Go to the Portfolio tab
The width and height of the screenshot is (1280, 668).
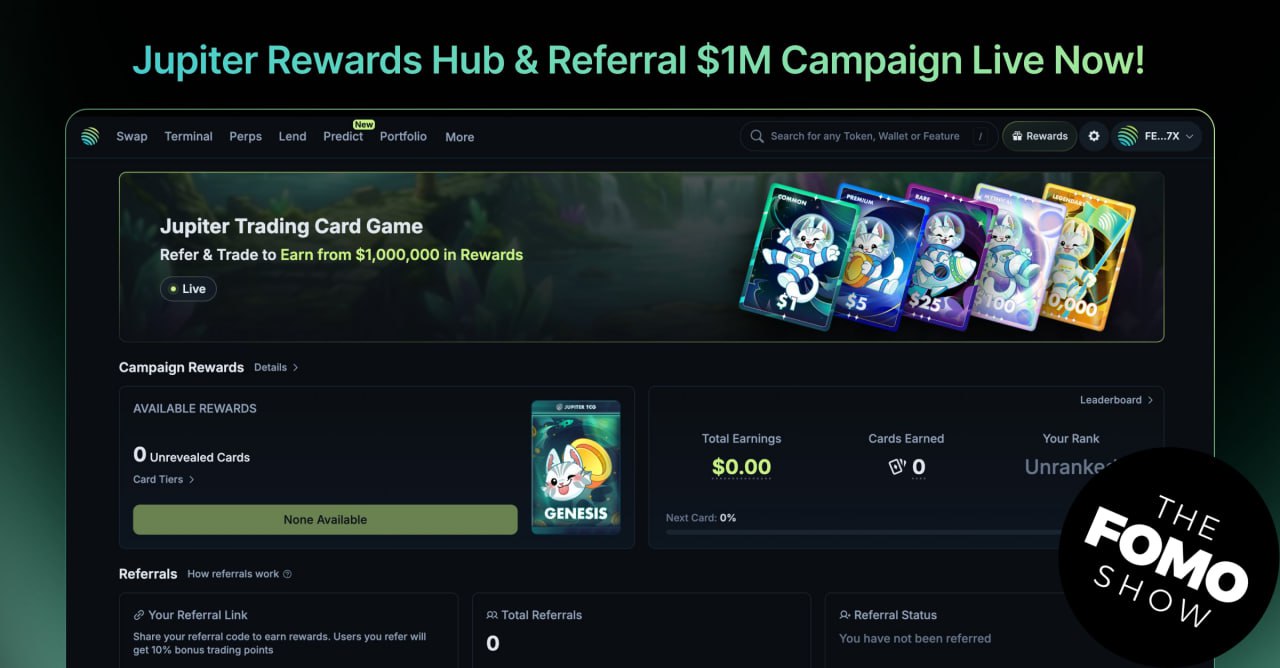(x=403, y=136)
